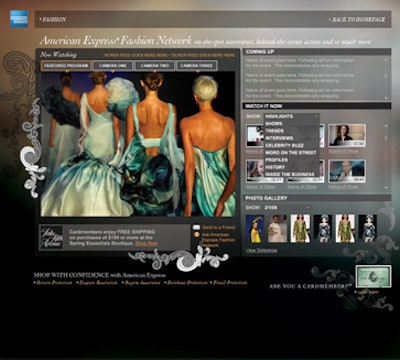Select the Camera Three tab
This screenshot has height=360, width=400.
click(x=197, y=66)
